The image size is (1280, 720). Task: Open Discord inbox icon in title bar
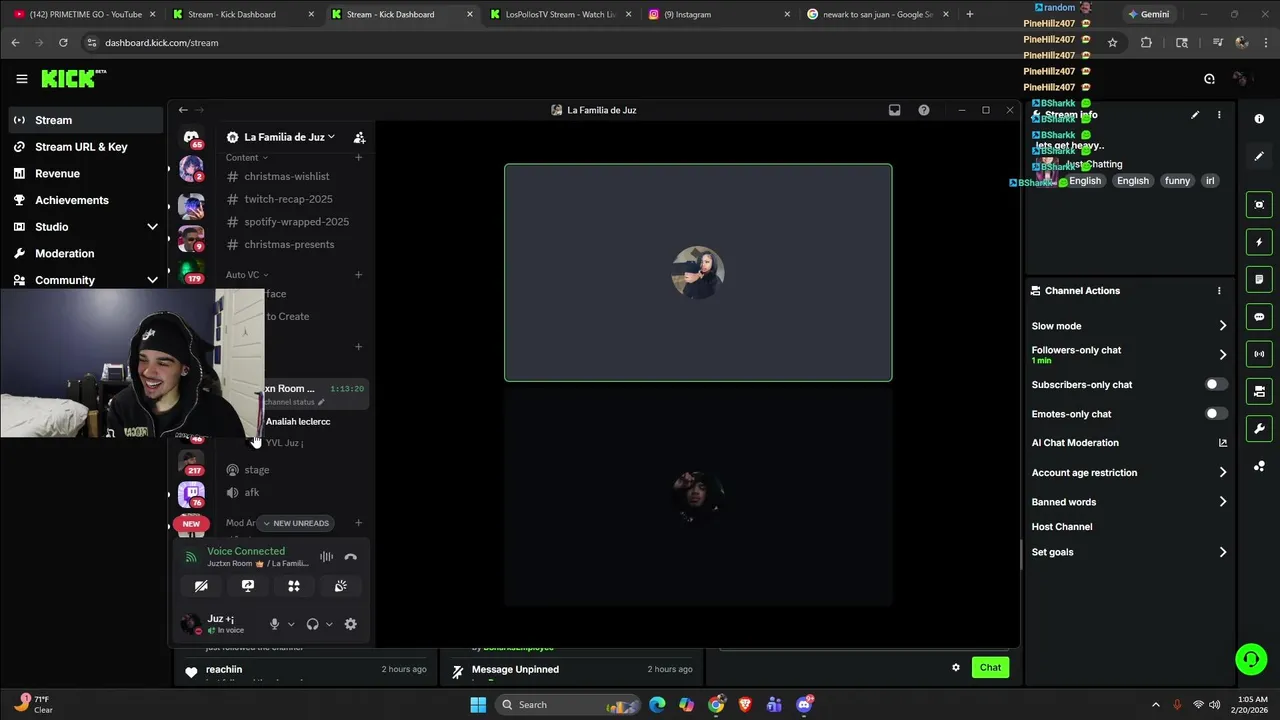pyautogui.click(x=894, y=110)
